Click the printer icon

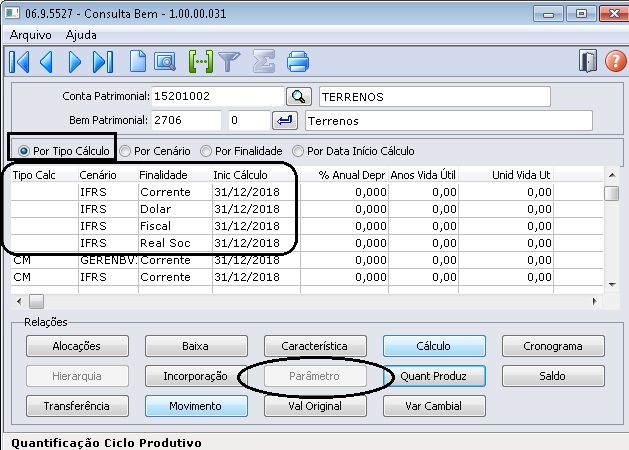[298, 62]
